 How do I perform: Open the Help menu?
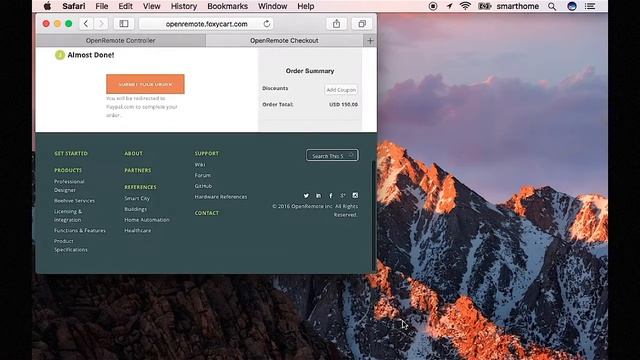(x=305, y=6)
